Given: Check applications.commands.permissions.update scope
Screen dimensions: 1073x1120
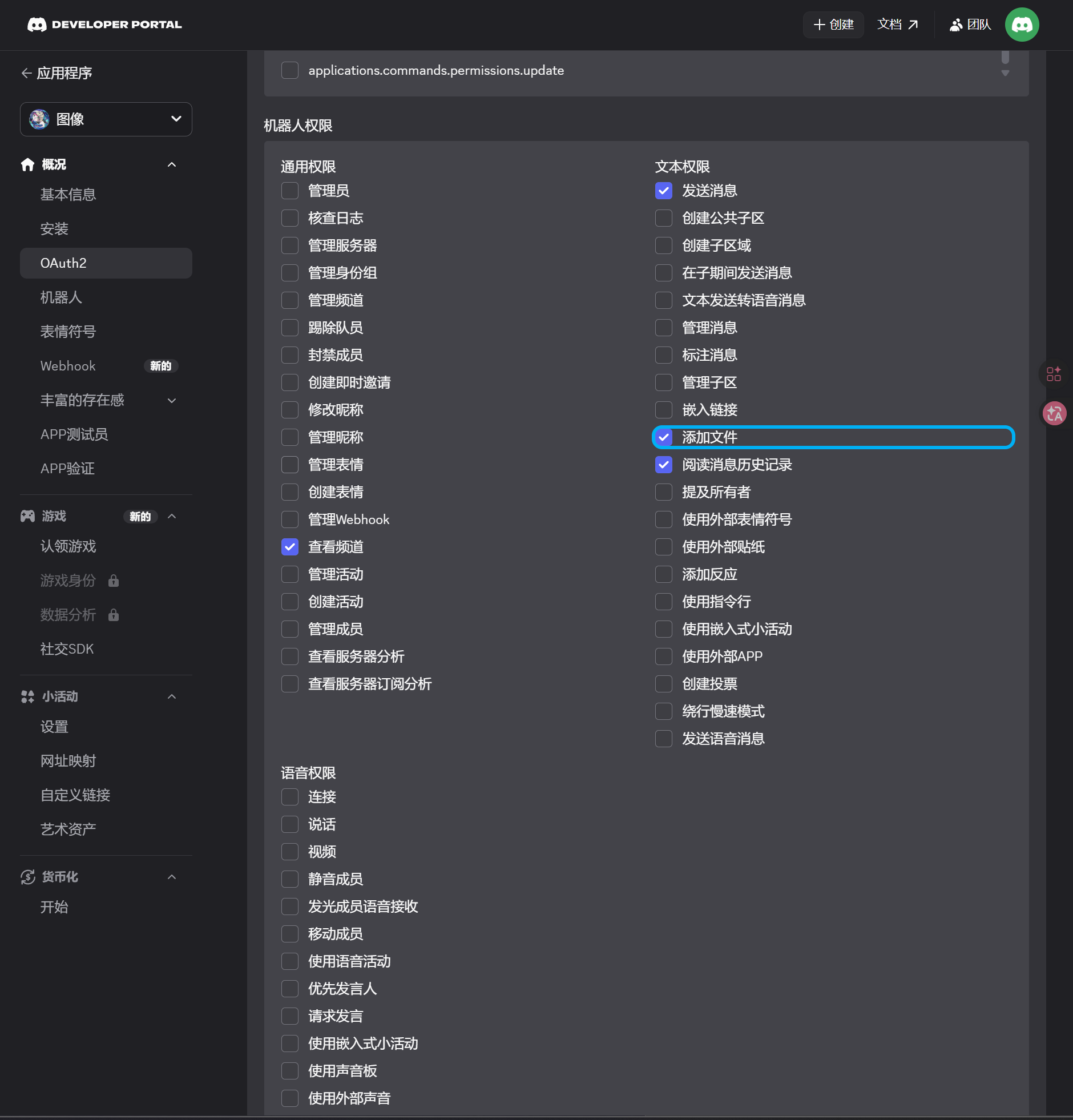Looking at the screenshot, I should (x=290, y=70).
